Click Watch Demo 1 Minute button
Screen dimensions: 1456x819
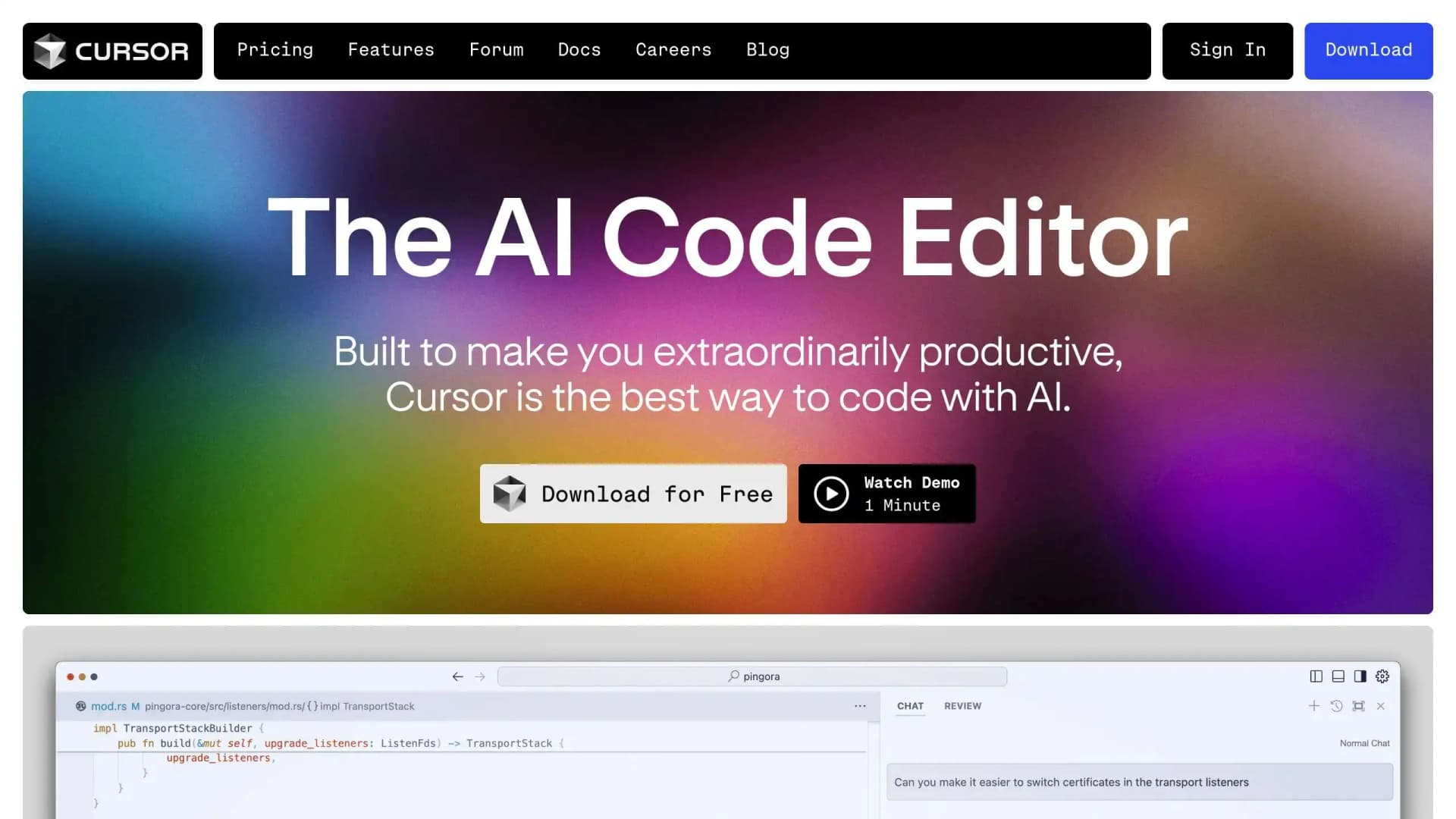coord(886,493)
